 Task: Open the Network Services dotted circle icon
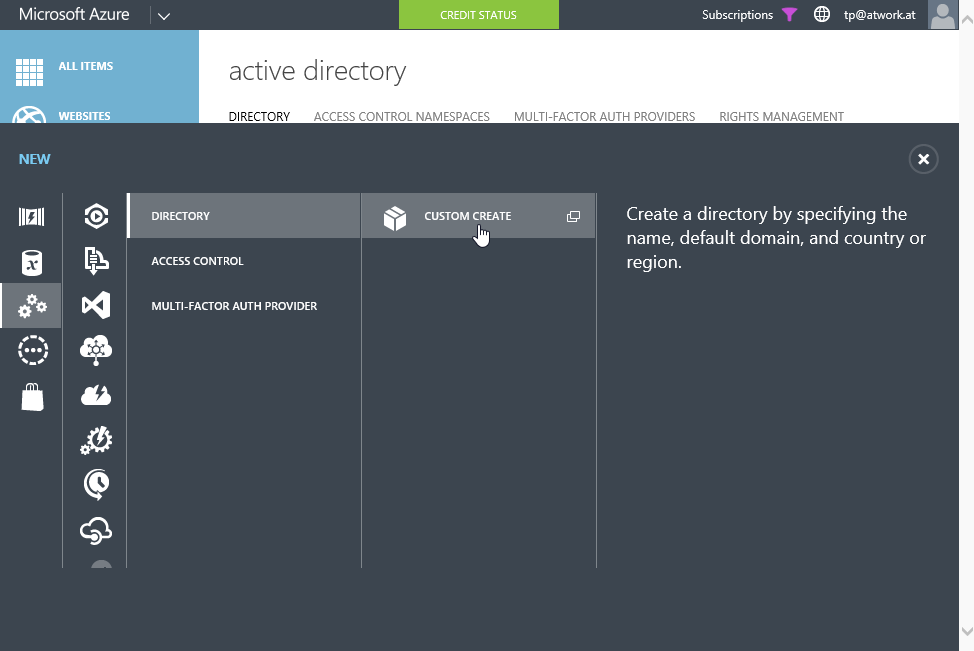[32, 350]
